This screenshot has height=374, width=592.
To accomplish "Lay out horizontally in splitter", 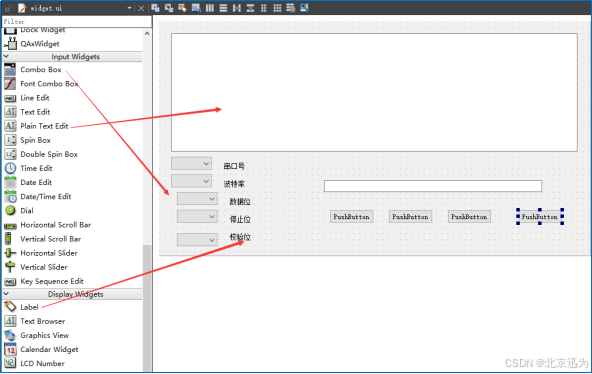I will 237,8.
